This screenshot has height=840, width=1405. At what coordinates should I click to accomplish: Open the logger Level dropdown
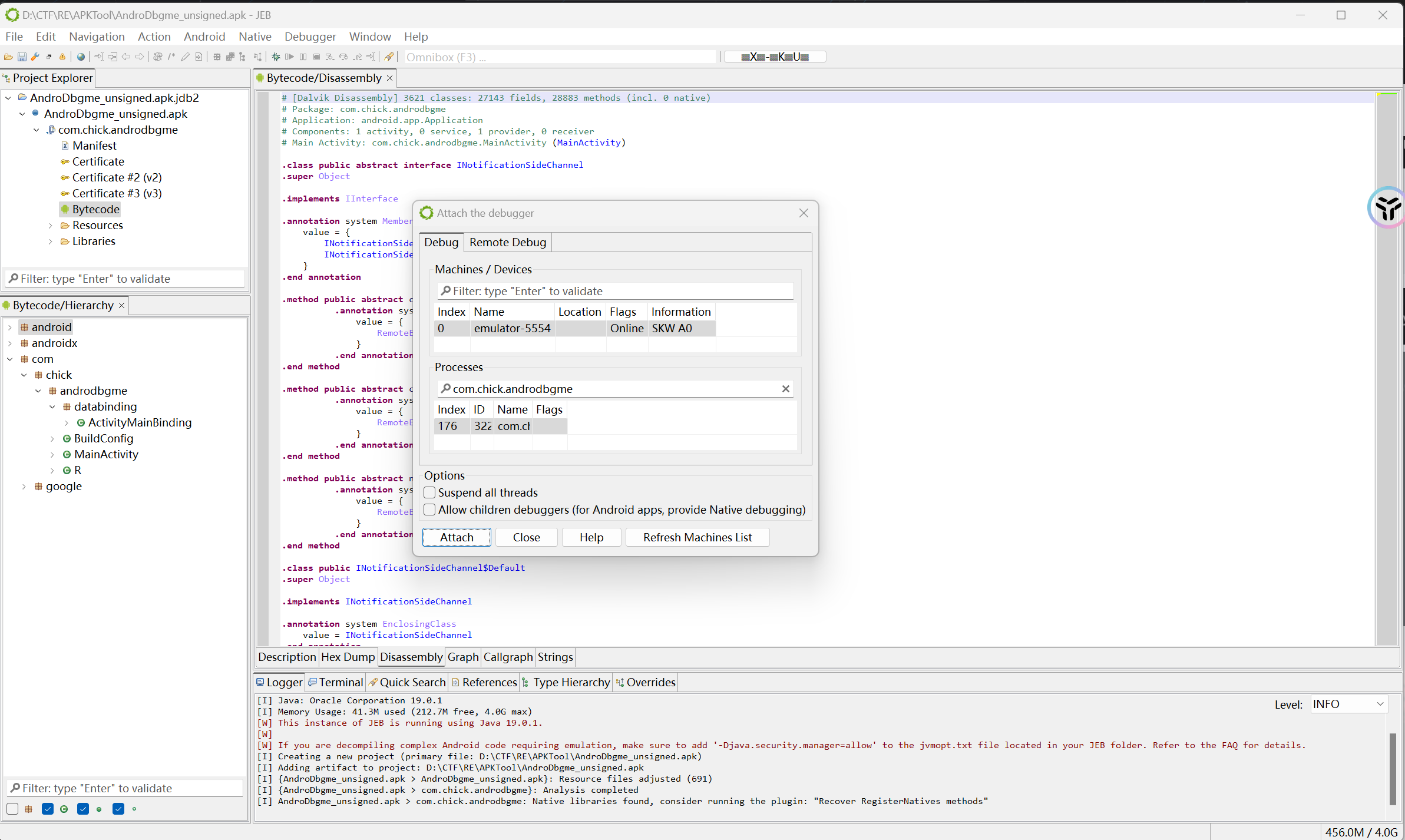1348,704
